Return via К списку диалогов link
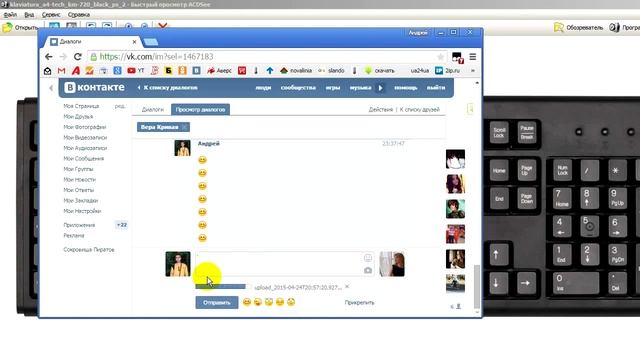 pyautogui.click(x=167, y=88)
